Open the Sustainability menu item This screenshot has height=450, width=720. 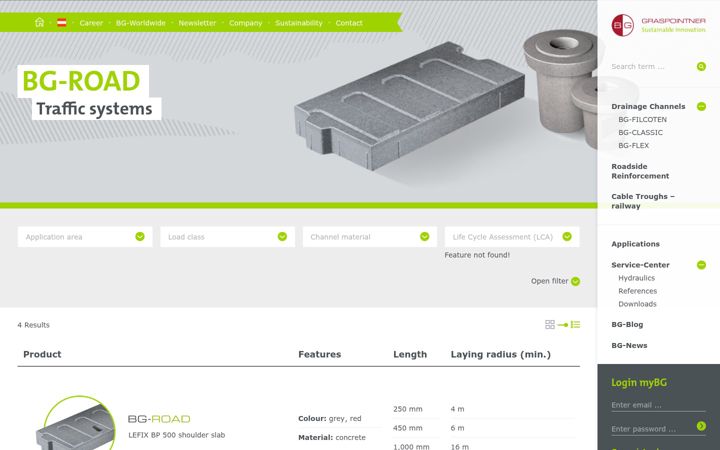(x=298, y=23)
